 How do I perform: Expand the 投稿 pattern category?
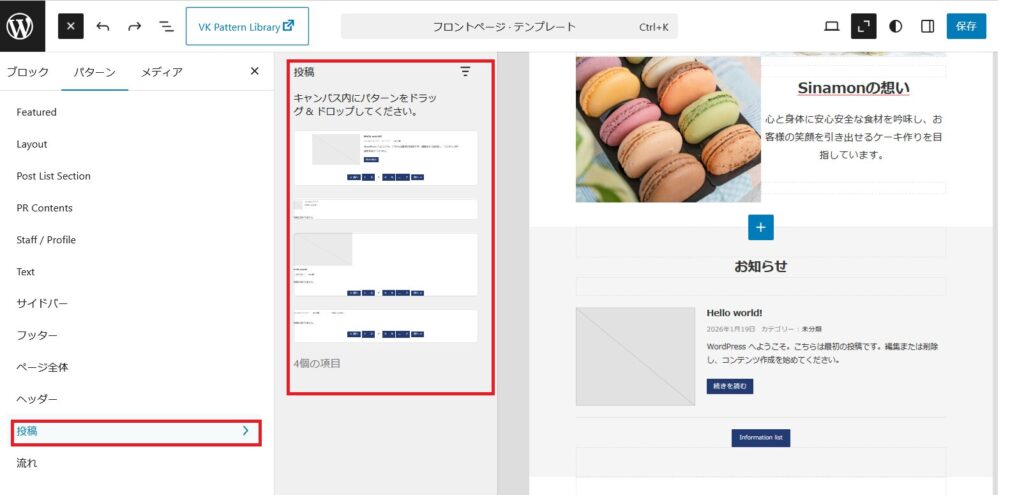(135, 431)
